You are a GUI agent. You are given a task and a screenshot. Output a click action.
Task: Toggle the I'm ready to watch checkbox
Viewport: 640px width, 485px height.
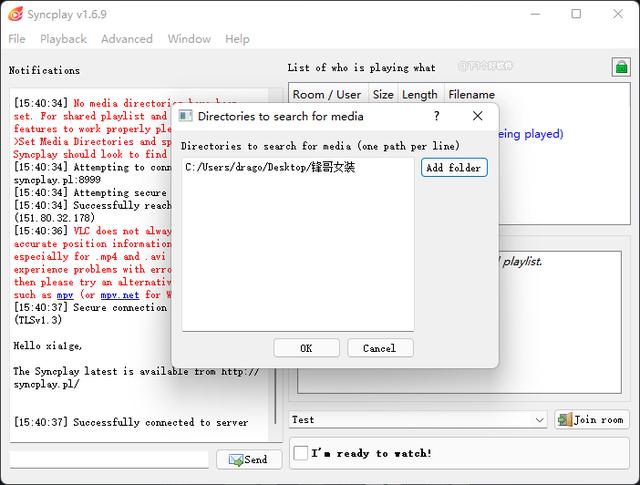tap(301, 453)
